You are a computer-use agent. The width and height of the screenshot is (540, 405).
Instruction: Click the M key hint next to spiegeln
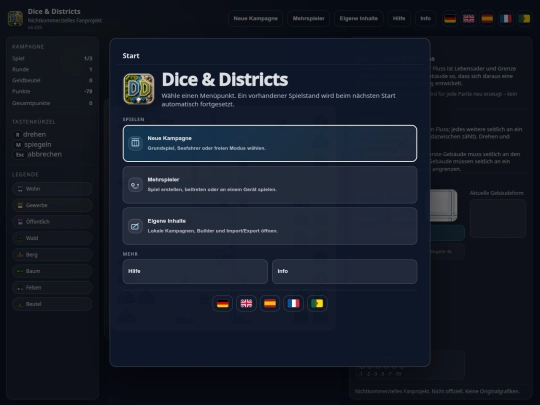(x=18, y=145)
